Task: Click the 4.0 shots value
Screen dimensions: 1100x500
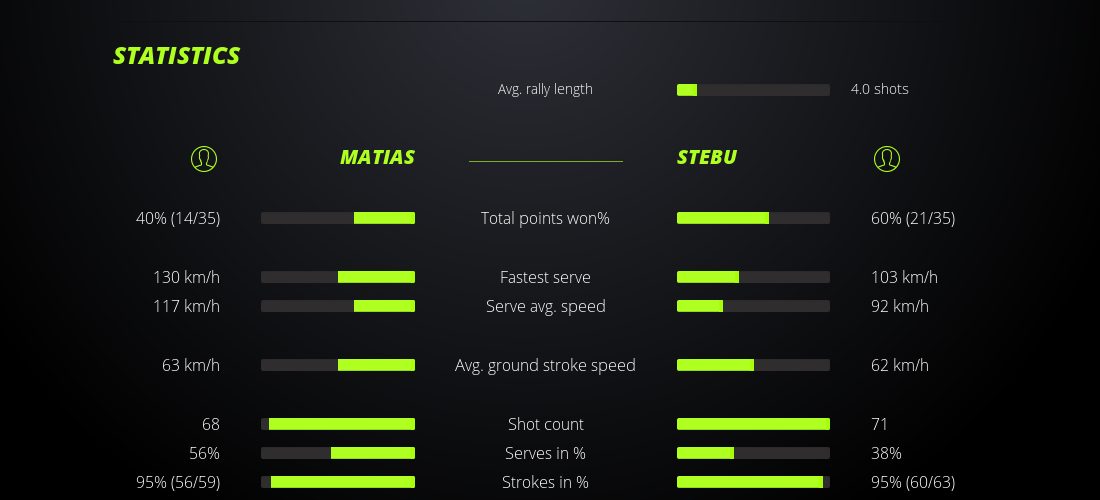Action: pos(880,89)
